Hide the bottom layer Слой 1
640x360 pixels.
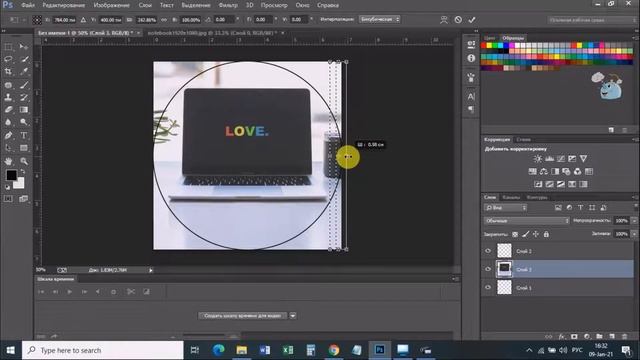pos(488,287)
